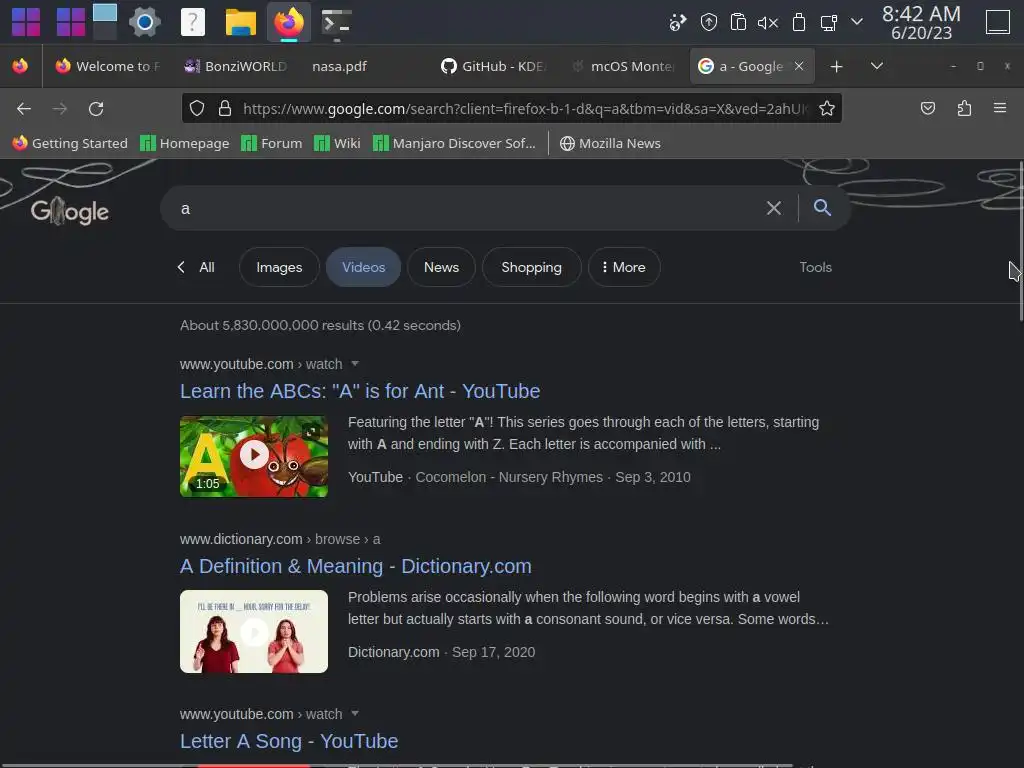
Task: Open the help question-mark app in the taskbar
Action: pos(193,22)
